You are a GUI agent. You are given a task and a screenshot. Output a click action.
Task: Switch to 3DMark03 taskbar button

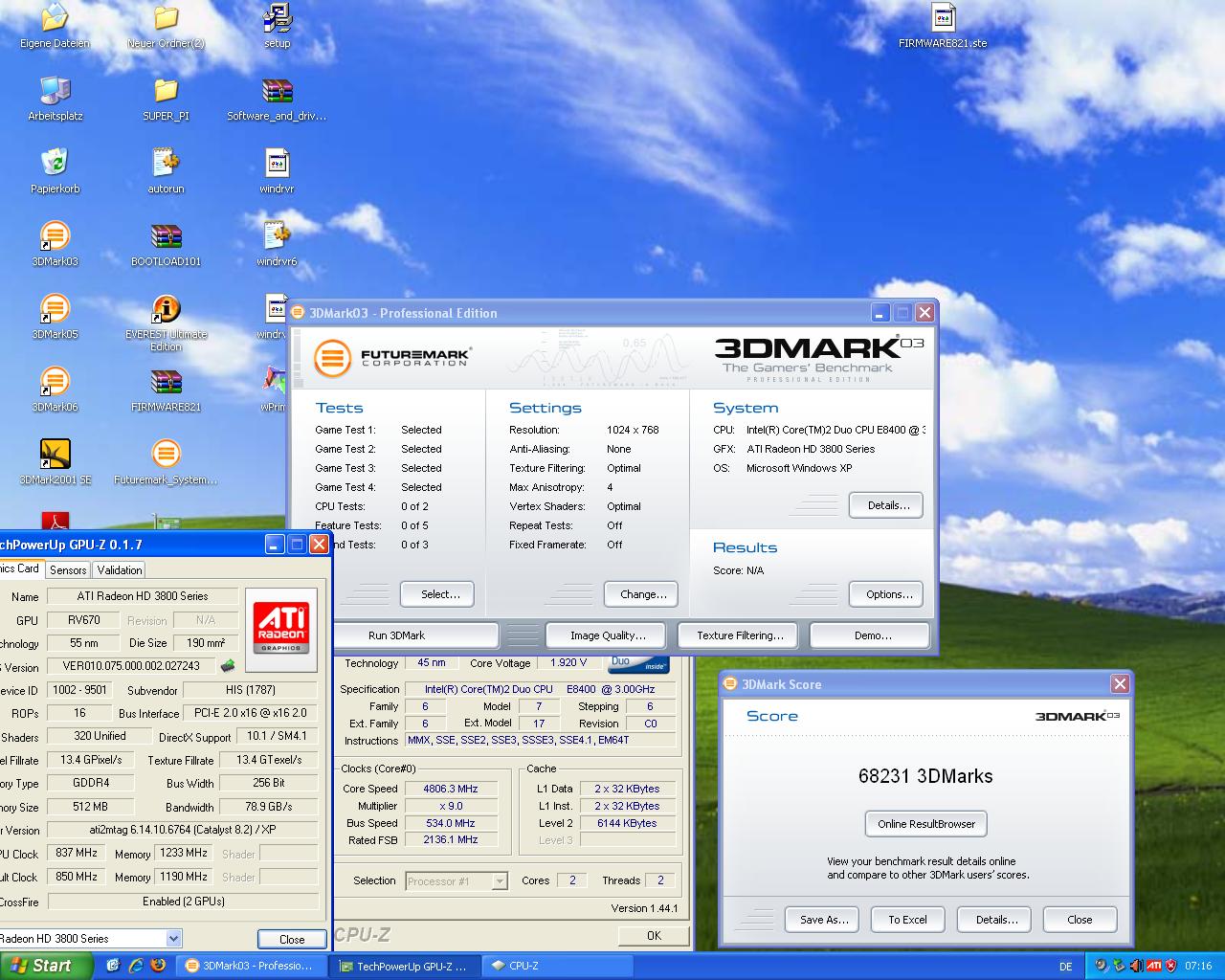[x=251, y=966]
